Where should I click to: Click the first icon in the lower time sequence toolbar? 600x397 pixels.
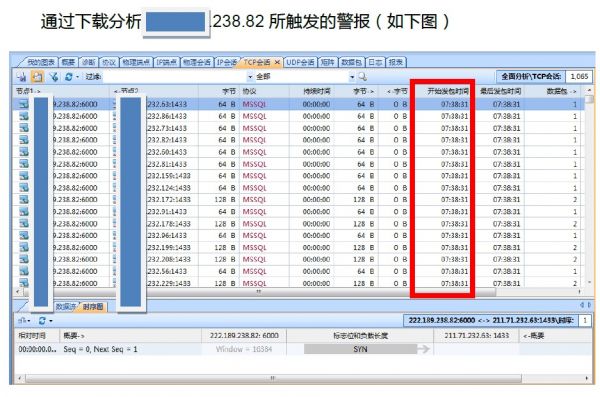tap(23, 320)
